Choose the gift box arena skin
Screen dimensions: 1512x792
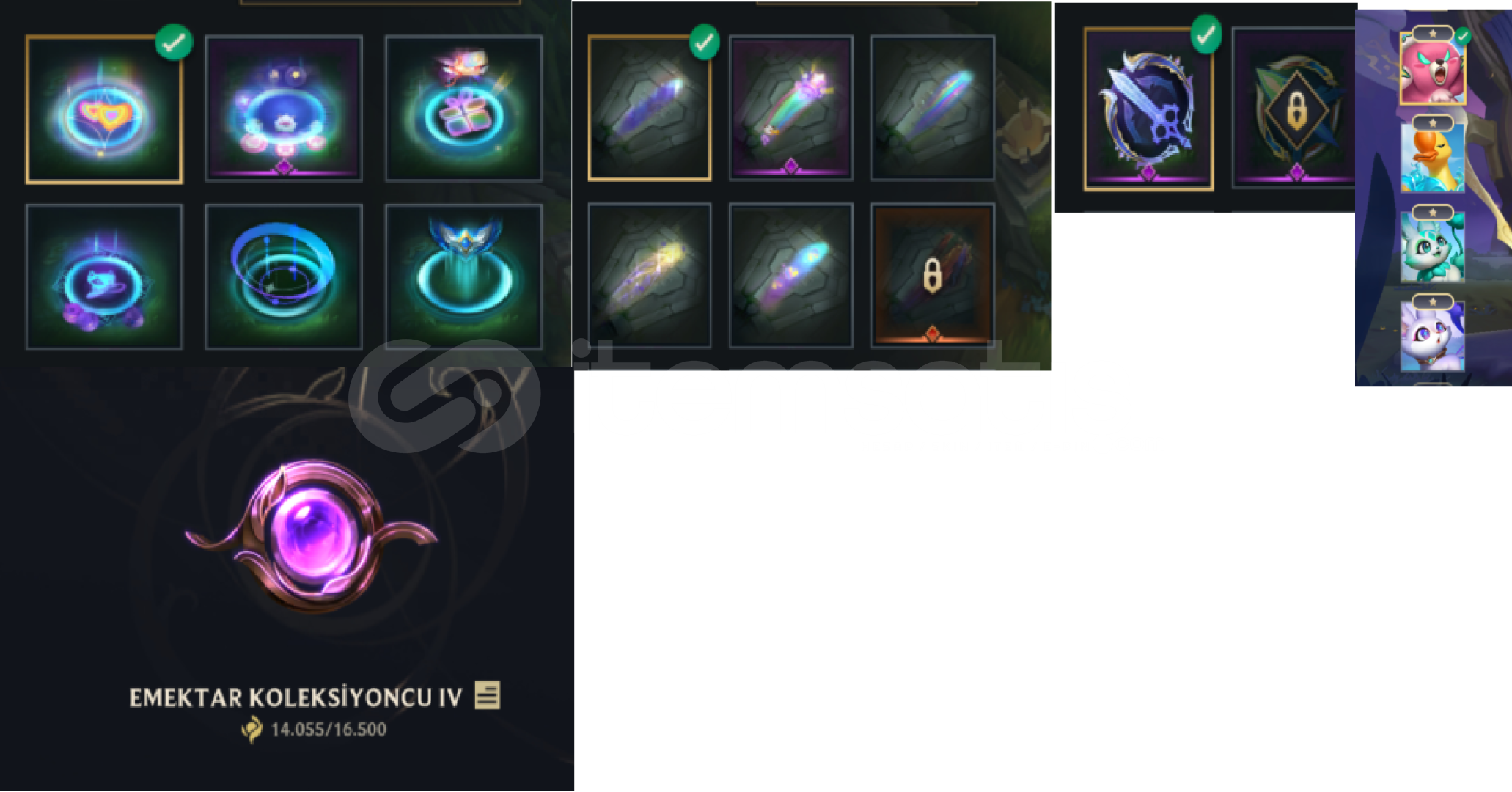click(x=464, y=108)
